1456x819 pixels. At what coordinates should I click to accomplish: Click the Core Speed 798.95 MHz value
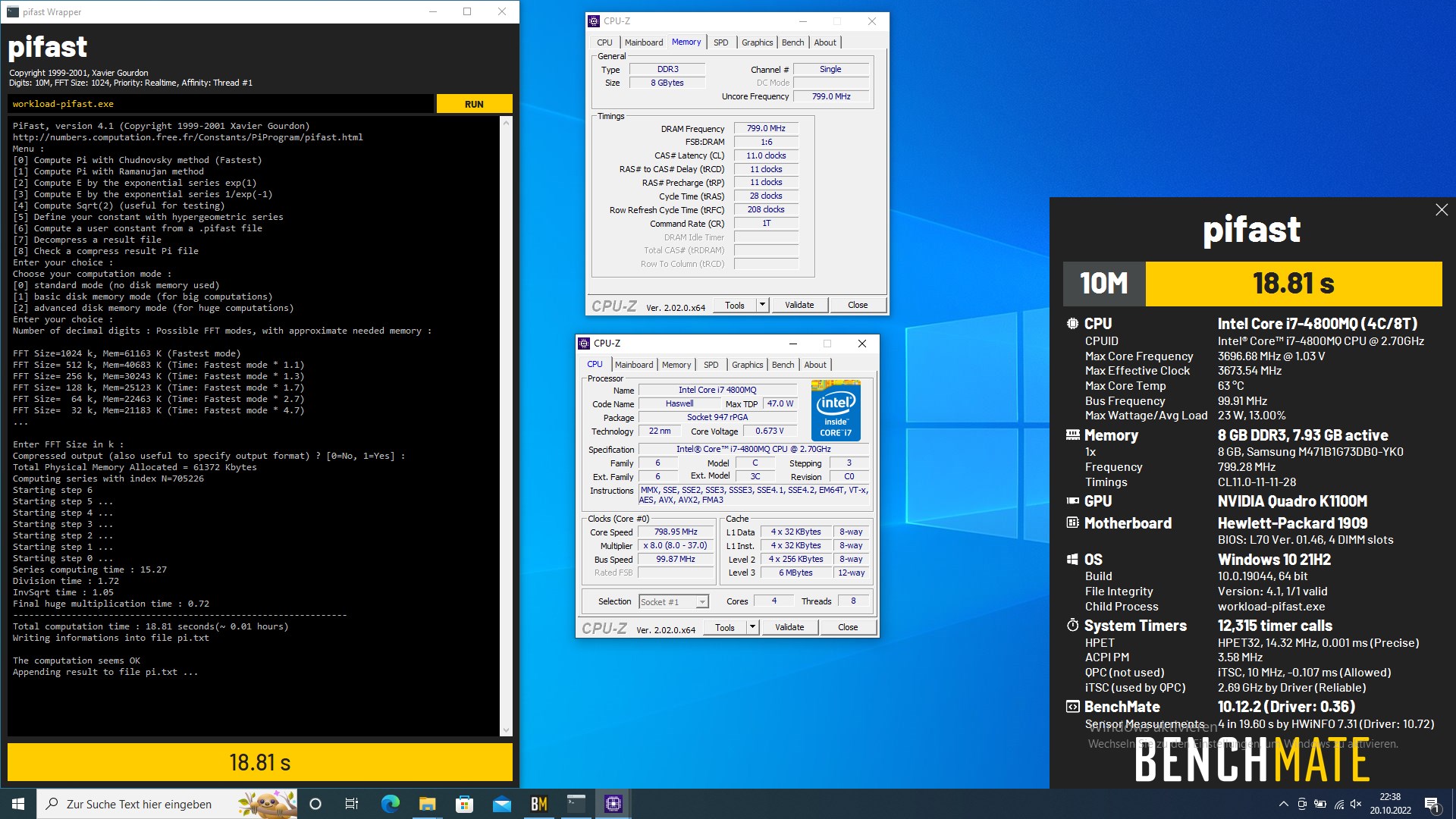[x=676, y=532]
